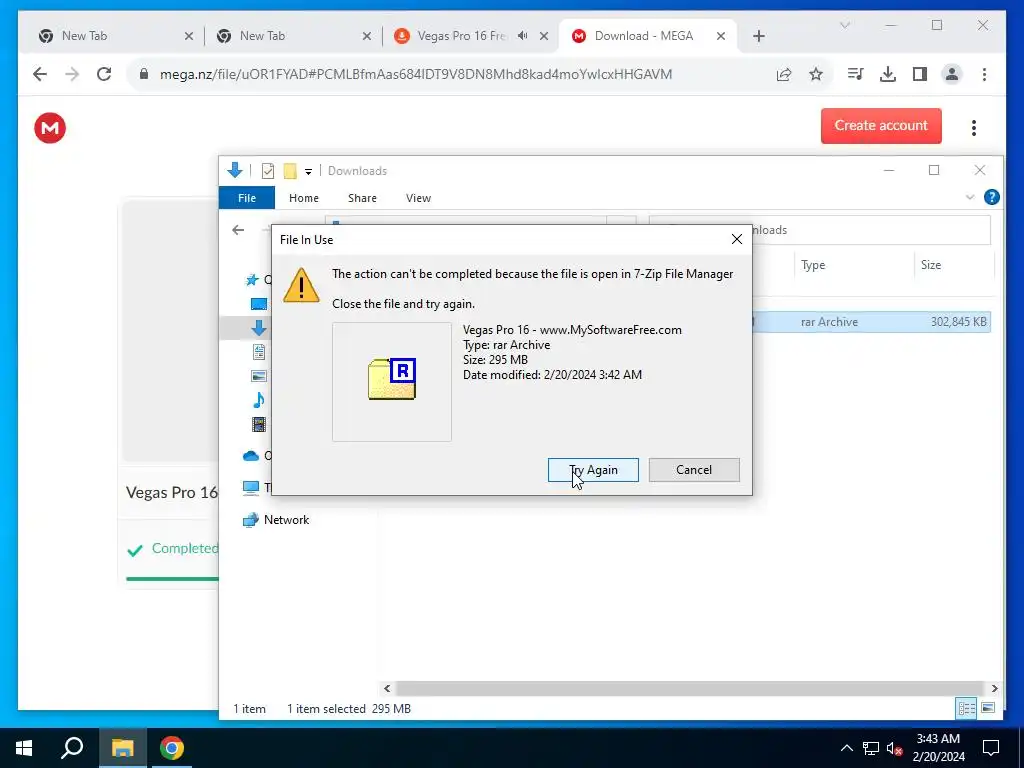Image resolution: width=1024 pixels, height=768 pixels.
Task: Click the Explorer back arrow
Action: pyautogui.click(x=238, y=230)
